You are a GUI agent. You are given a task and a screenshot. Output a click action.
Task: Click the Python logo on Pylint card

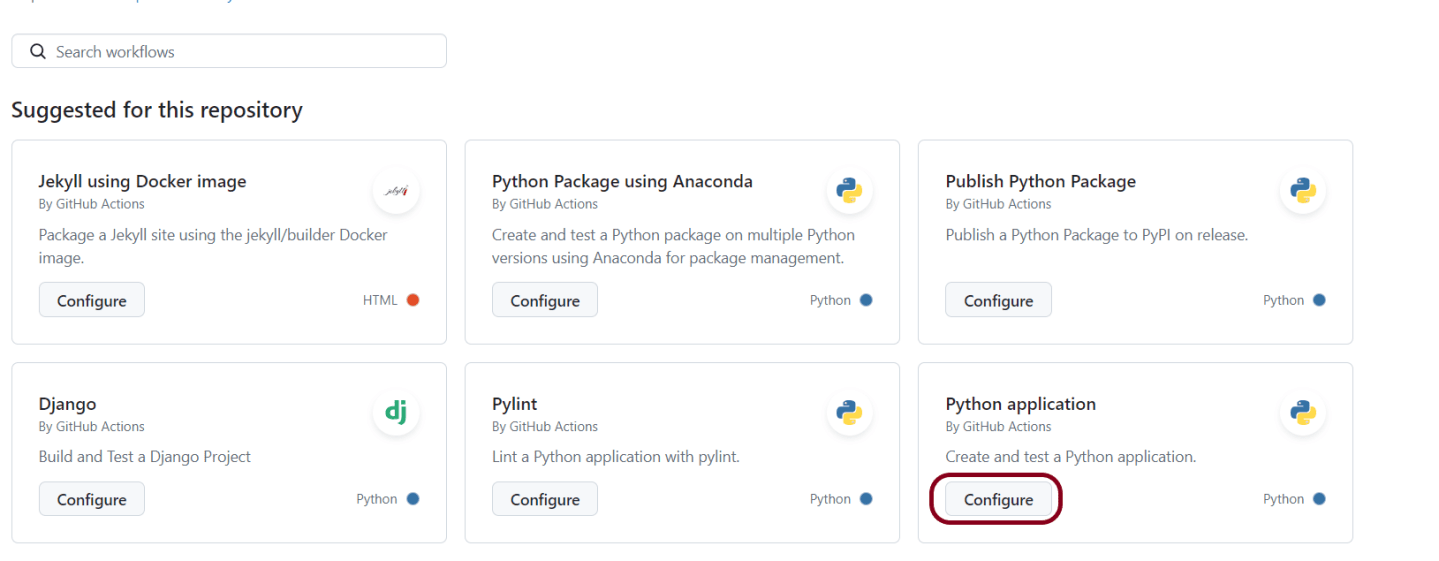pos(849,412)
